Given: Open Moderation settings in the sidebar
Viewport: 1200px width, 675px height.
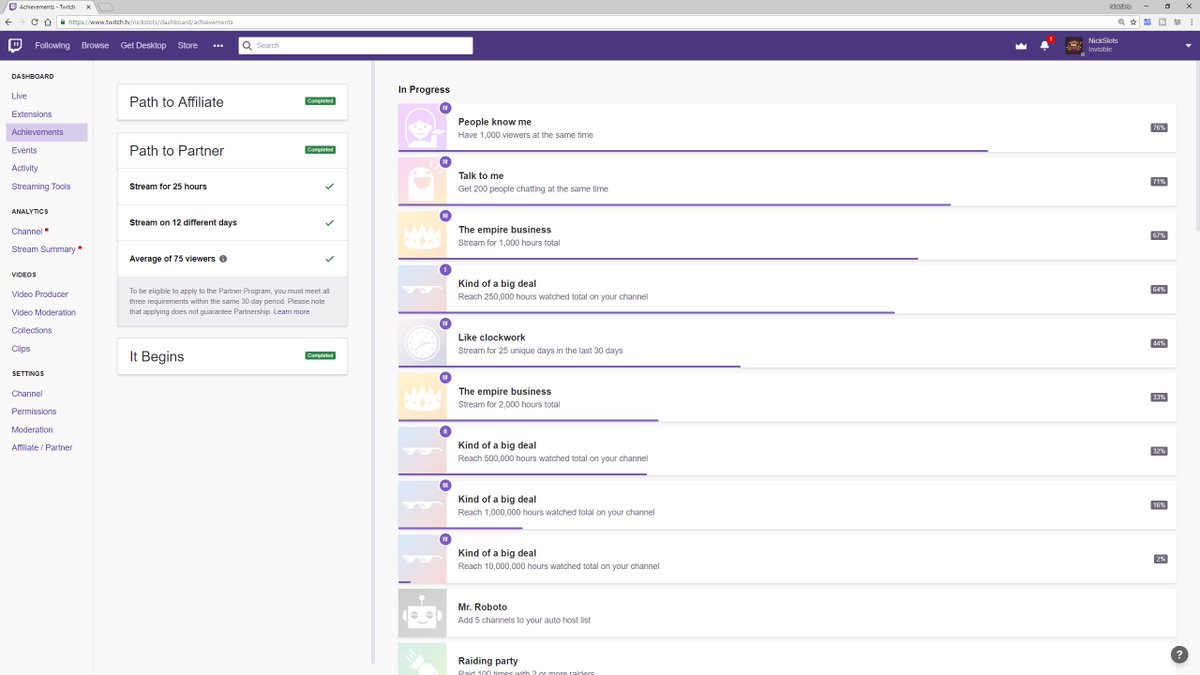Looking at the screenshot, I should pos(32,429).
